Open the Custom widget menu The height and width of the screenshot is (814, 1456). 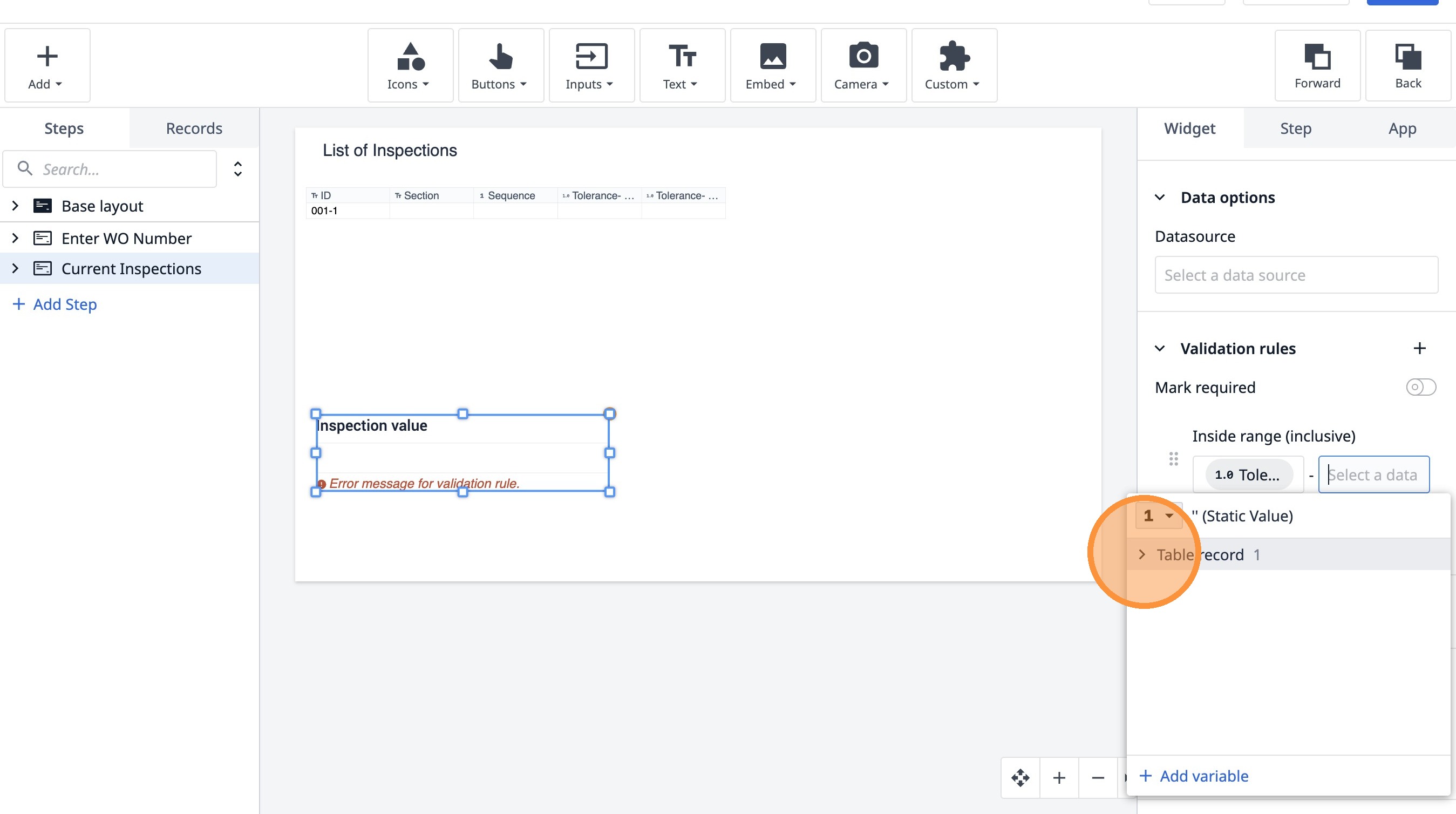tap(954, 65)
